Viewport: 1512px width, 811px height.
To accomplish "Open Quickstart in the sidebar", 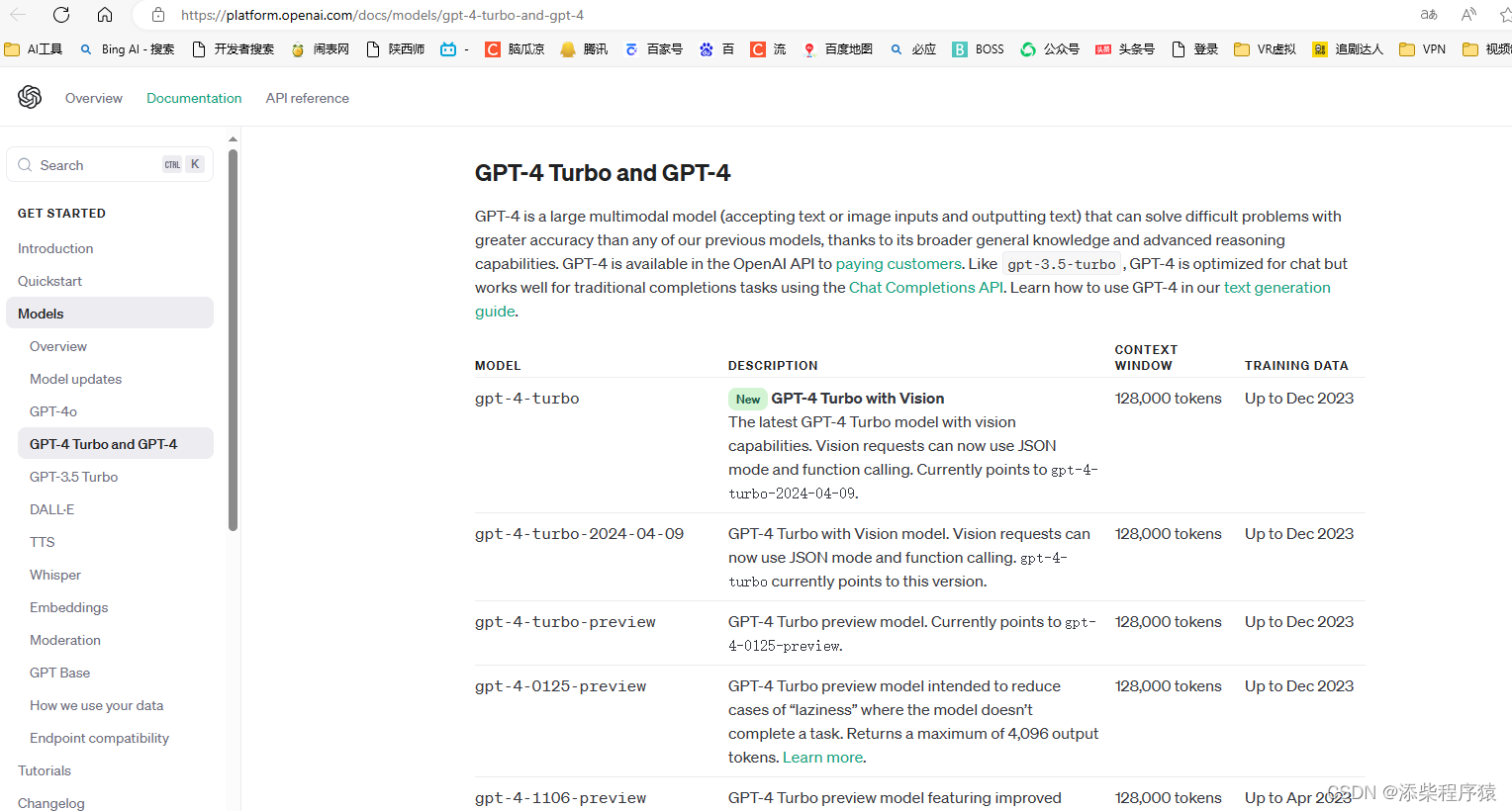I will pyautogui.click(x=49, y=281).
